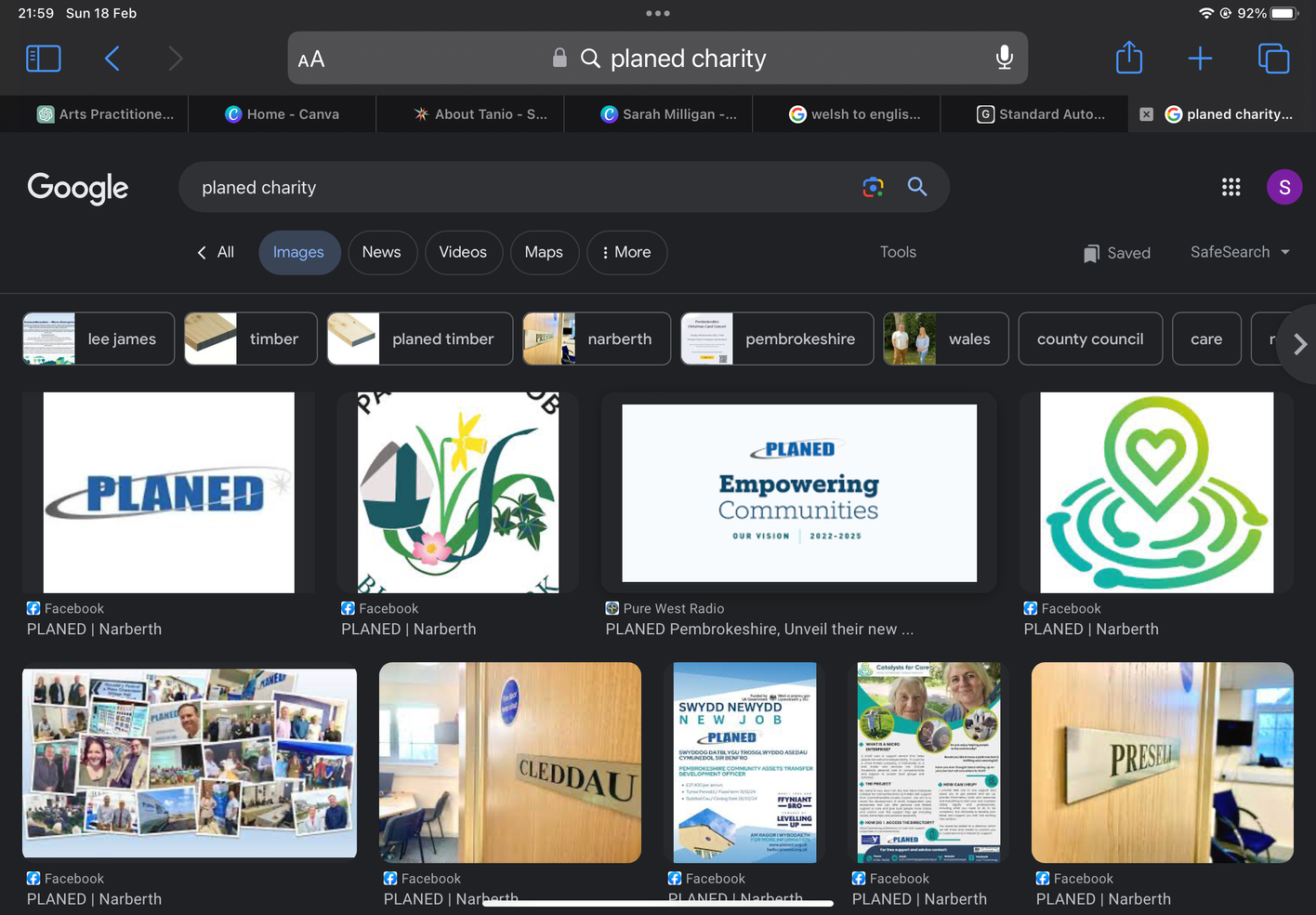Expand the SafeSearch dropdown

pyautogui.click(x=1240, y=252)
